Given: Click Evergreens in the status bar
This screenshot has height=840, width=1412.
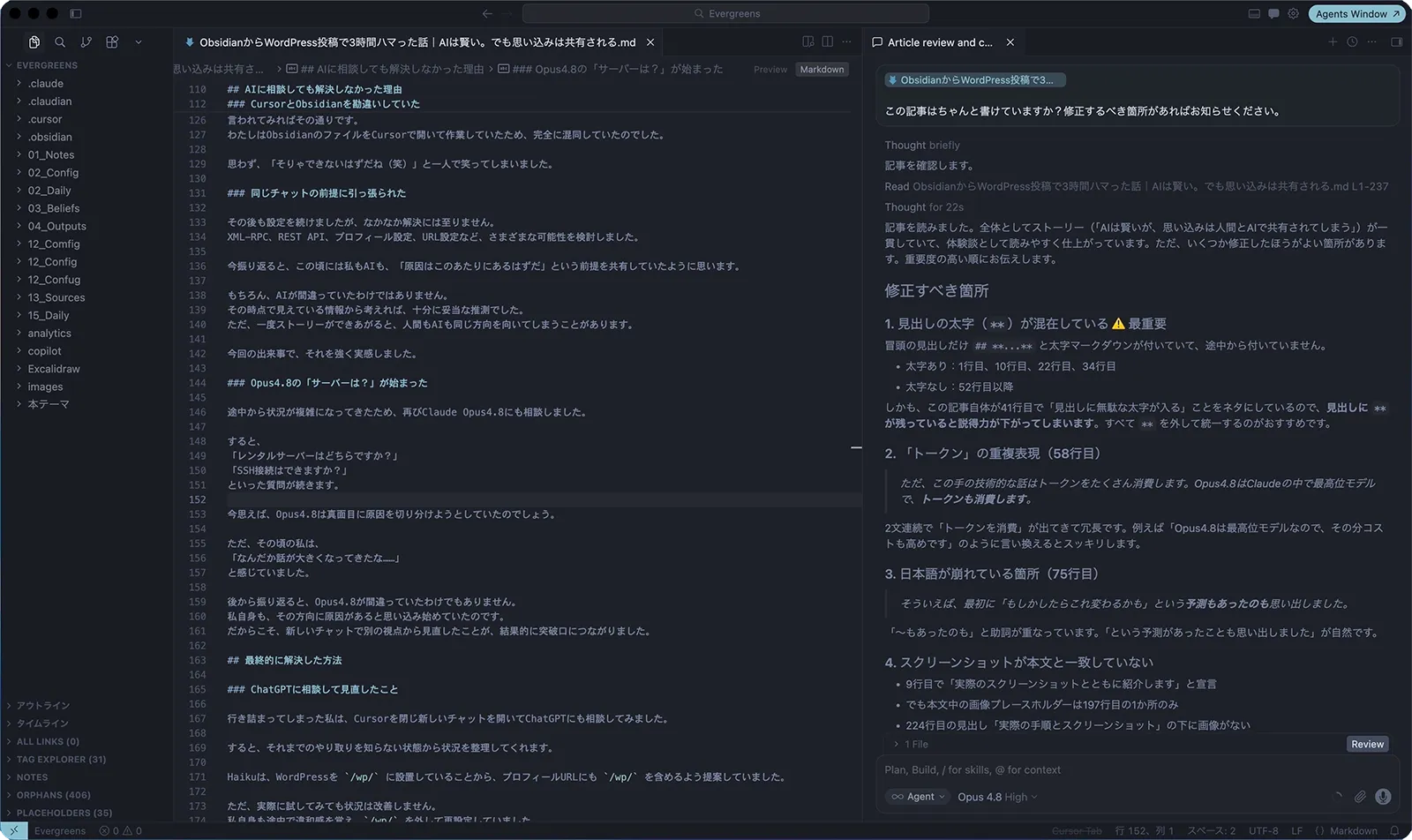Looking at the screenshot, I should tap(60, 830).
